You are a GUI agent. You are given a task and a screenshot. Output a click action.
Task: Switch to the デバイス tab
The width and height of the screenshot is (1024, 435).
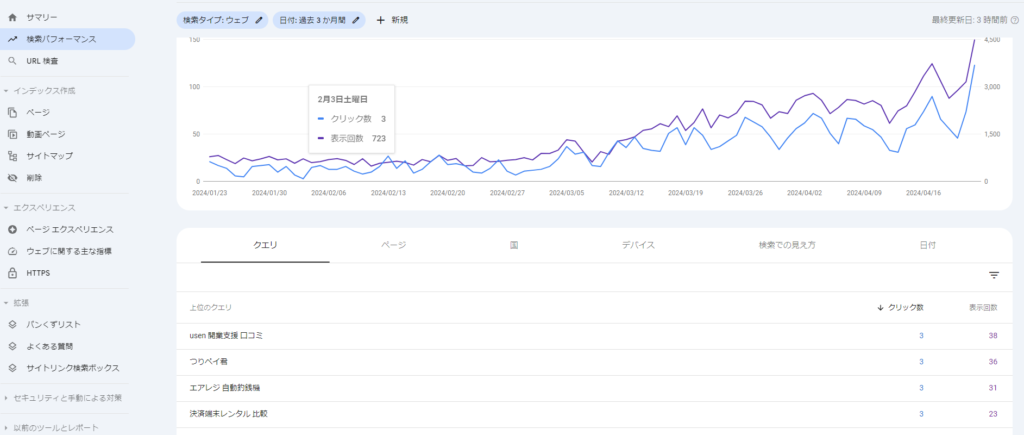638,246
